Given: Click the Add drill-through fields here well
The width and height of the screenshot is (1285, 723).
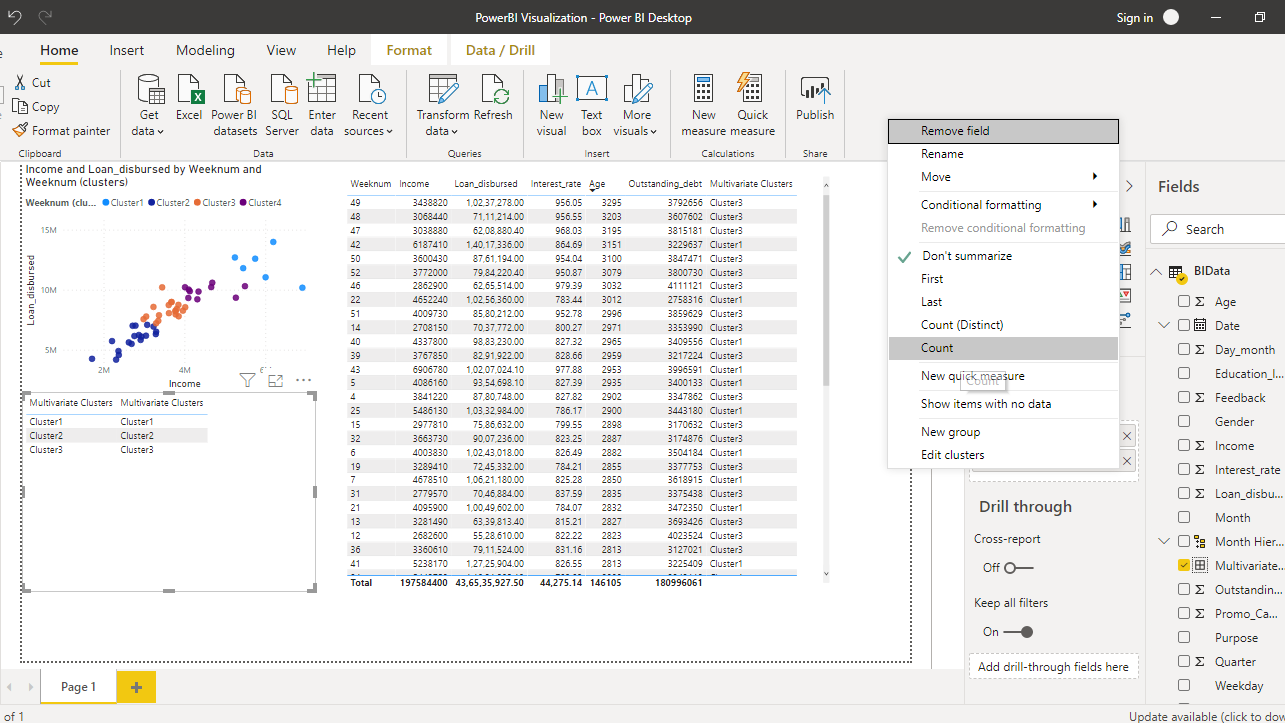Looking at the screenshot, I should pyautogui.click(x=1053, y=667).
